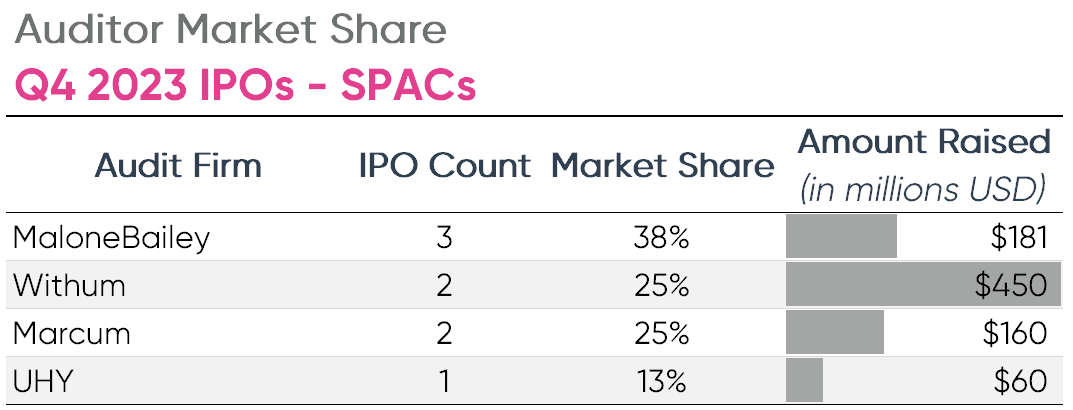This screenshot has height=410, width=1073.
Task: Select the Q4 2023 IPOs - SPACs subtitle
Action: [245, 86]
